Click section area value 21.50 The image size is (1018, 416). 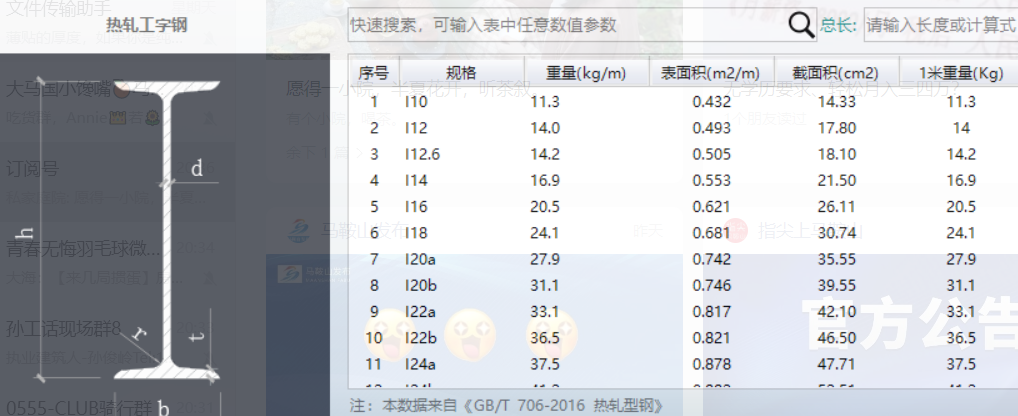[x=836, y=180]
